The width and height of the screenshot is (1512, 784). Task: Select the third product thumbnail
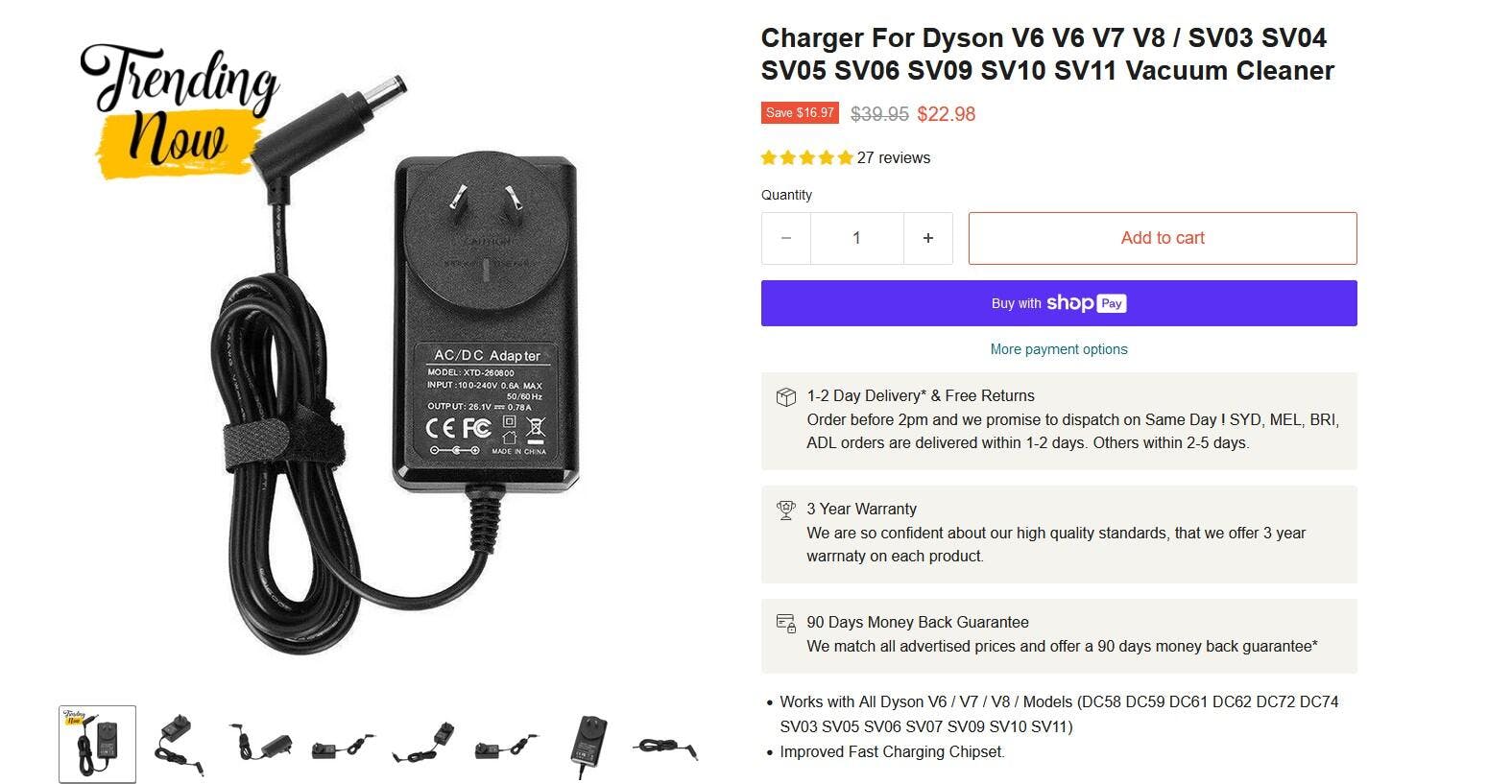260,745
